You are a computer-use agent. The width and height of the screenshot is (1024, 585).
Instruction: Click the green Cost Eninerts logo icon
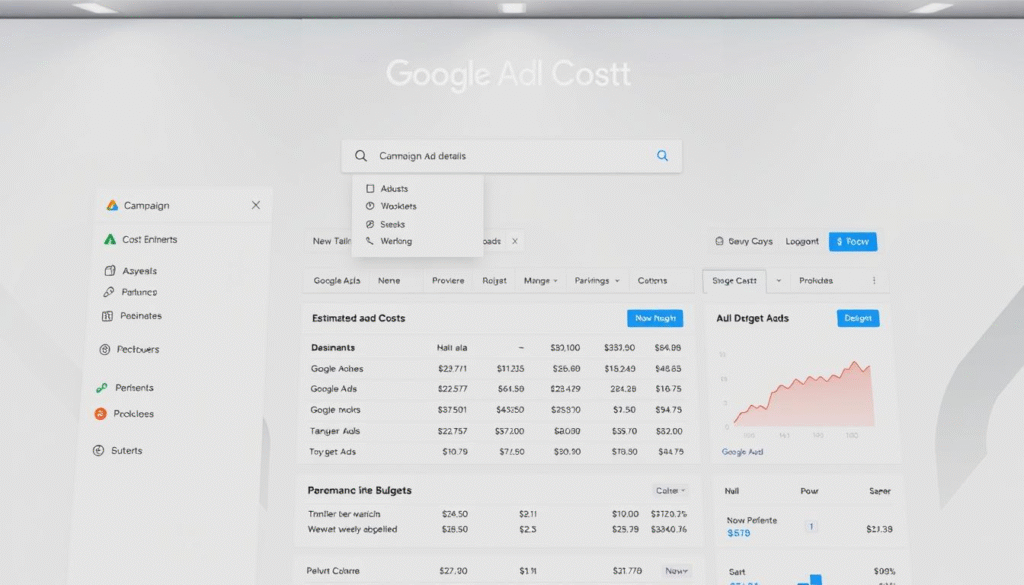click(x=110, y=240)
